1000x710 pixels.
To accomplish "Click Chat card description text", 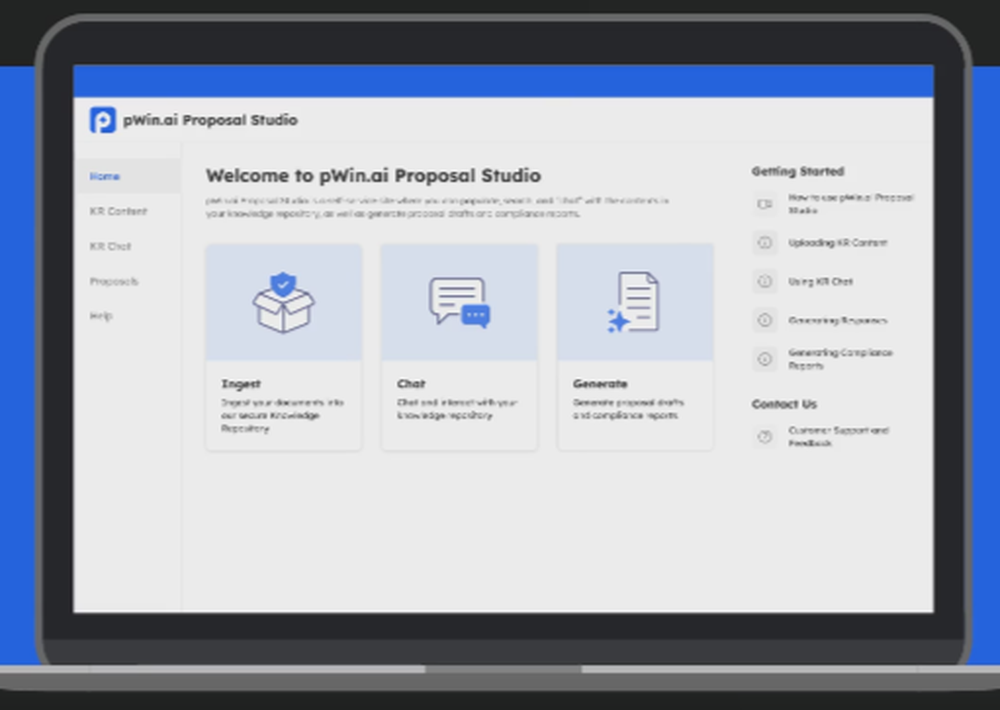I will point(457,409).
